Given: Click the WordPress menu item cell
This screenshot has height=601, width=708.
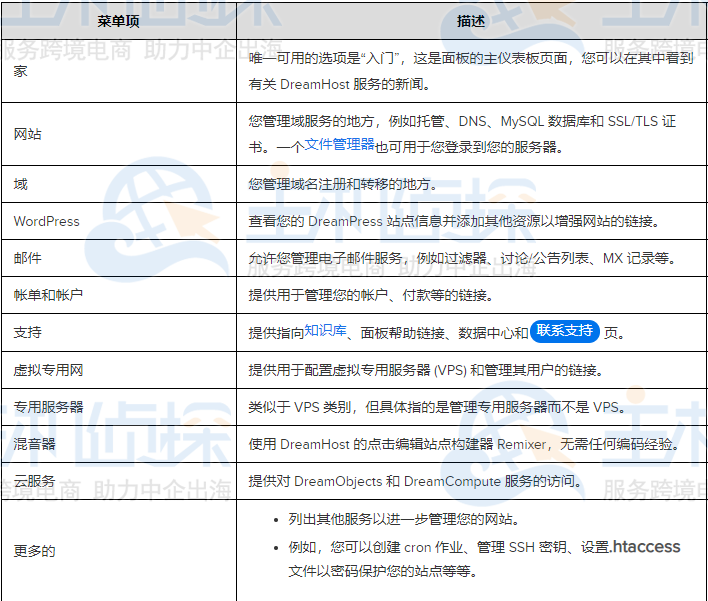Looking at the screenshot, I should [x=119, y=221].
